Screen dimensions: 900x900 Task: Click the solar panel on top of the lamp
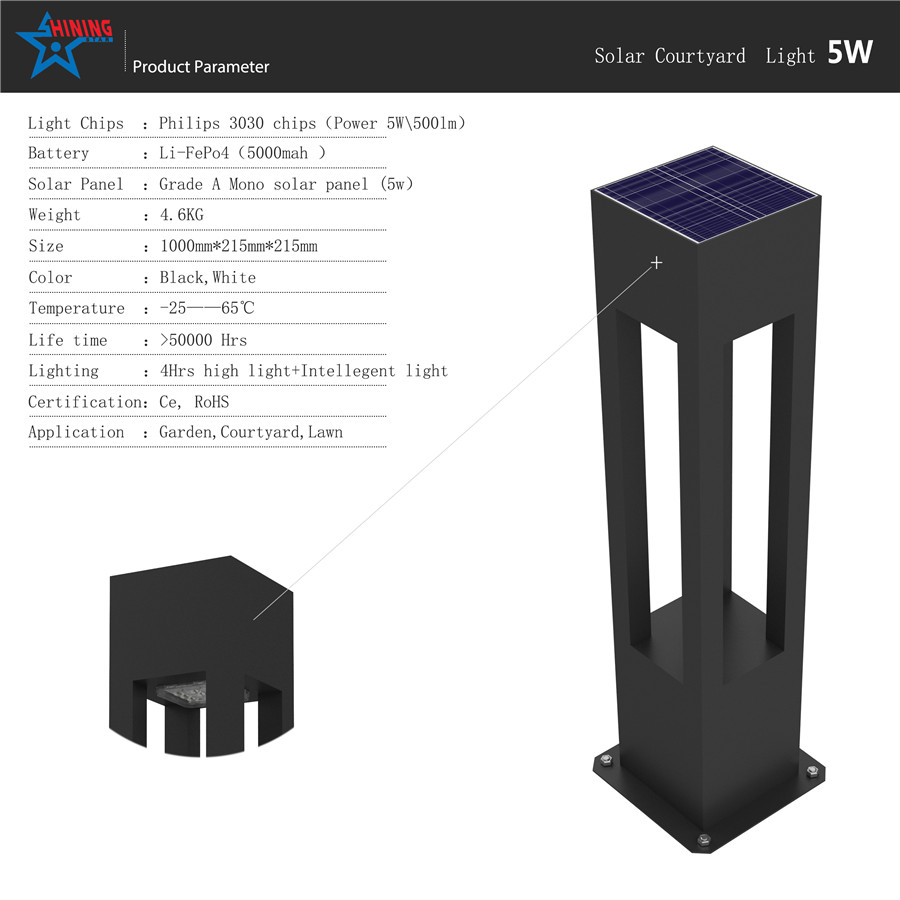click(707, 195)
